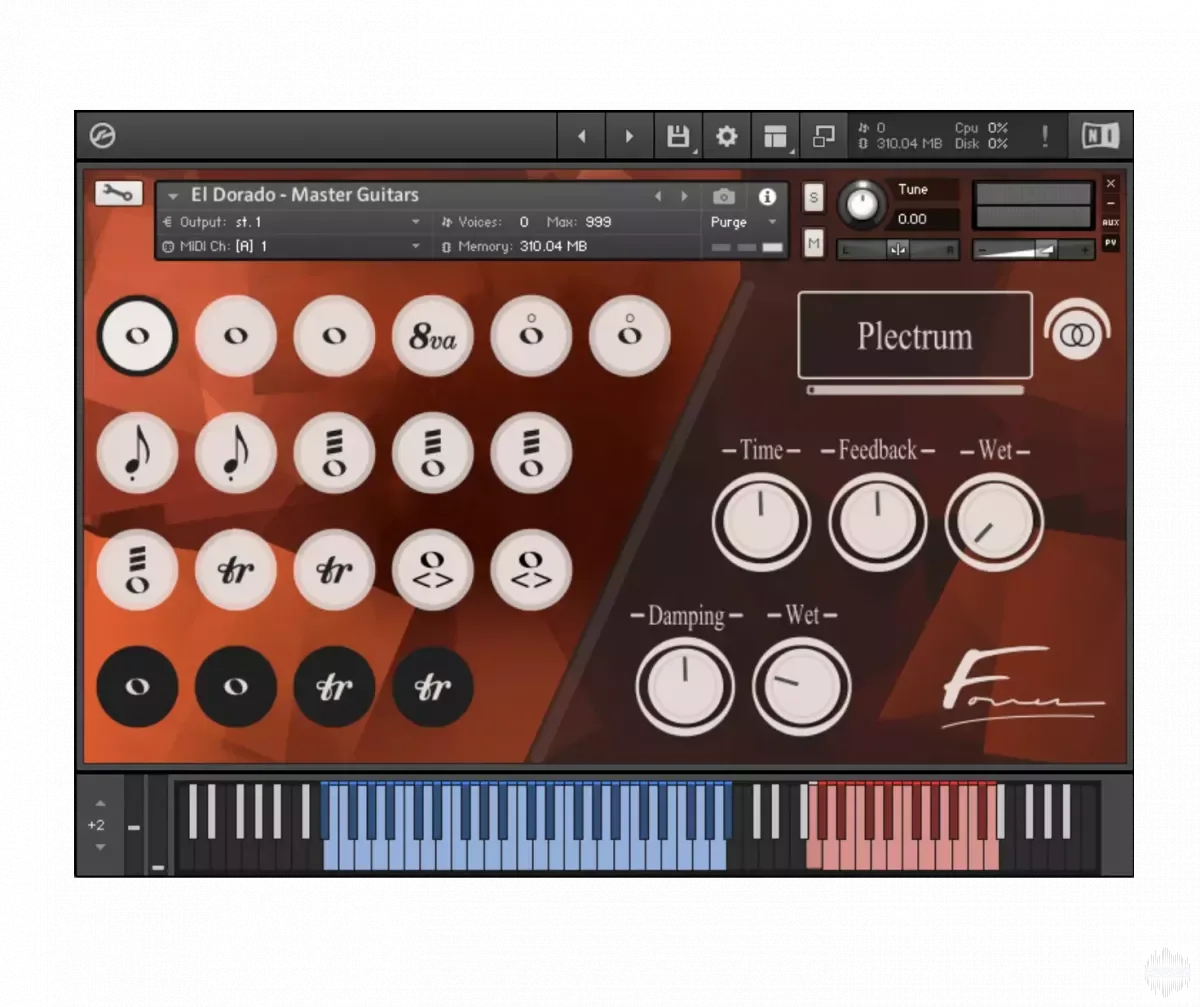Viewport: 1200px width, 1007px height.
Task: Toggle the PV button
Action: tap(1110, 243)
